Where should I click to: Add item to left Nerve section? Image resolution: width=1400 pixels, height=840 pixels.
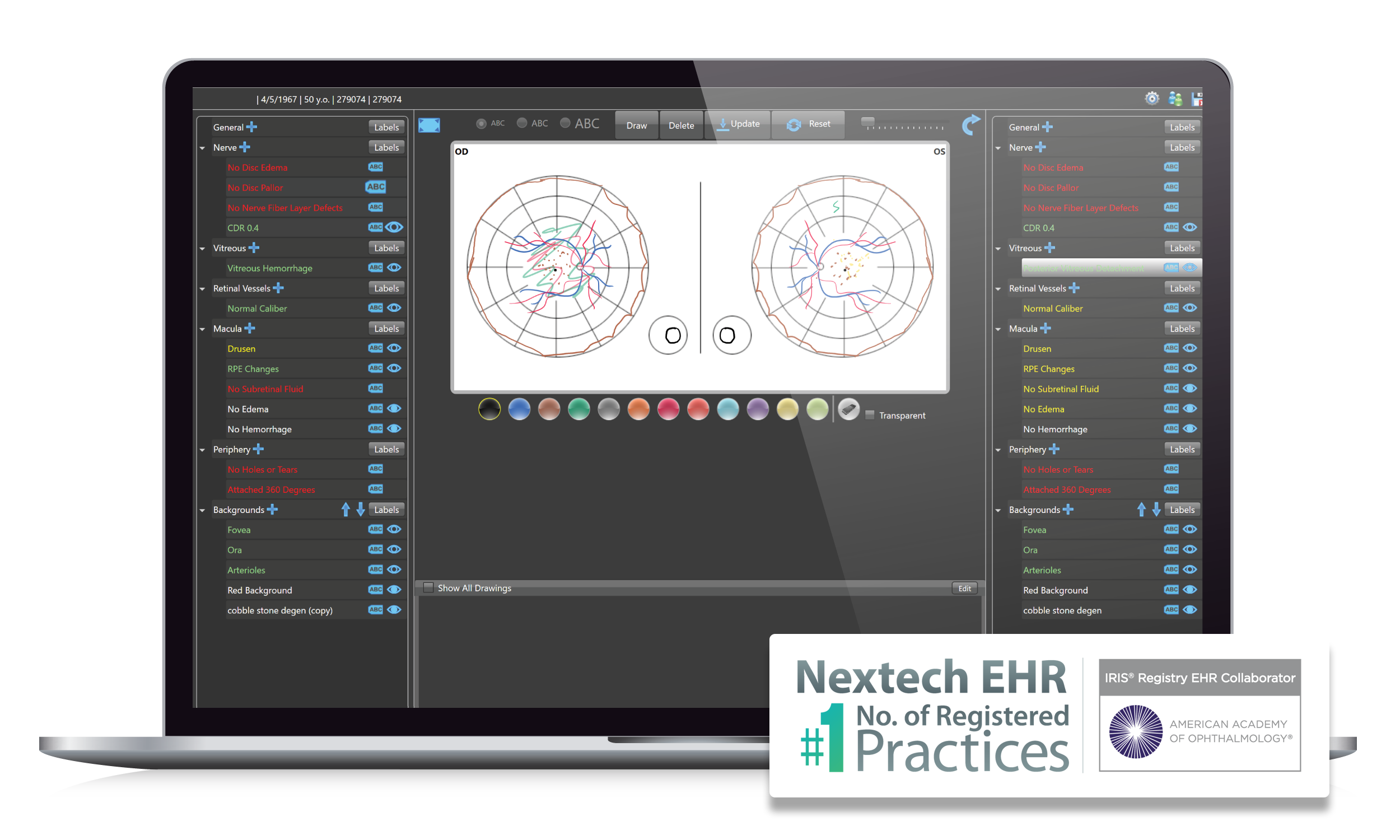click(x=245, y=147)
